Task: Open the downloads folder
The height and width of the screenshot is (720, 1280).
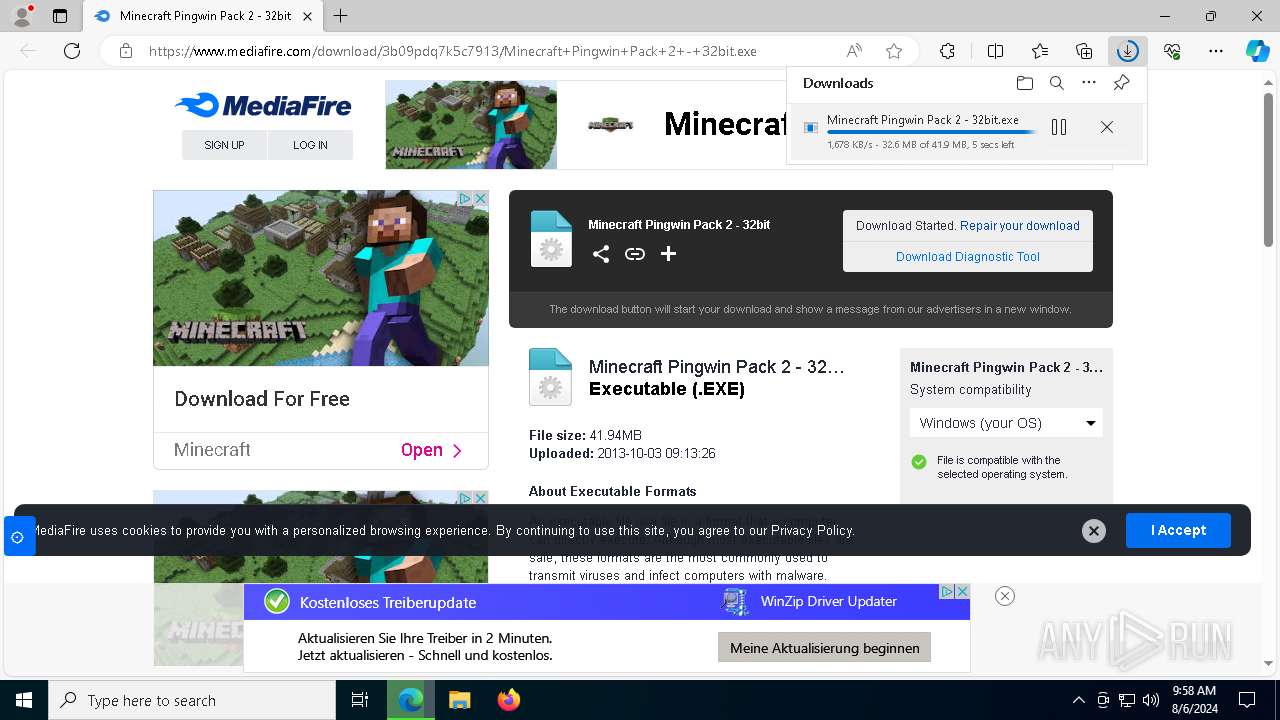Action: point(1024,83)
